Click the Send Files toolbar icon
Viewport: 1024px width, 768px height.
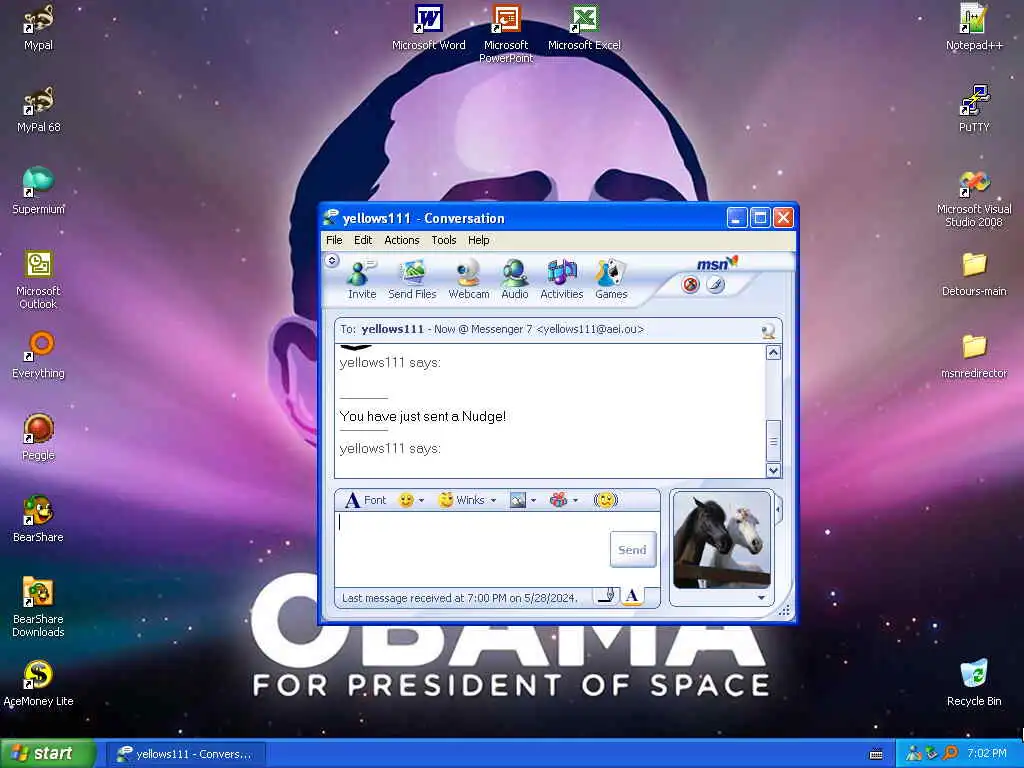tap(412, 280)
